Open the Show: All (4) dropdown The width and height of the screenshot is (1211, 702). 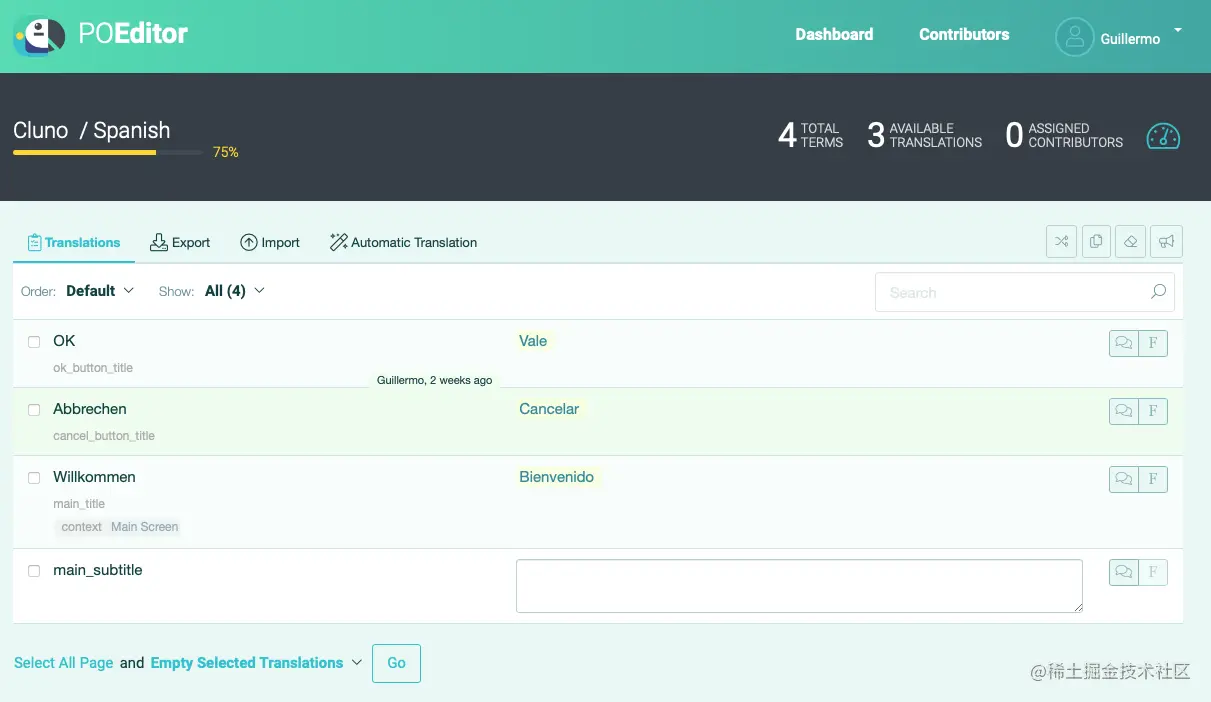click(235, 291)
